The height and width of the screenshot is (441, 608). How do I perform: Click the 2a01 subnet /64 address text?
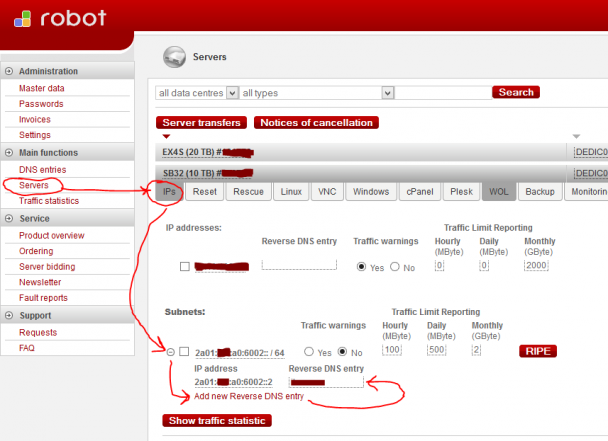pyautogui.click(x=239, y=353)
